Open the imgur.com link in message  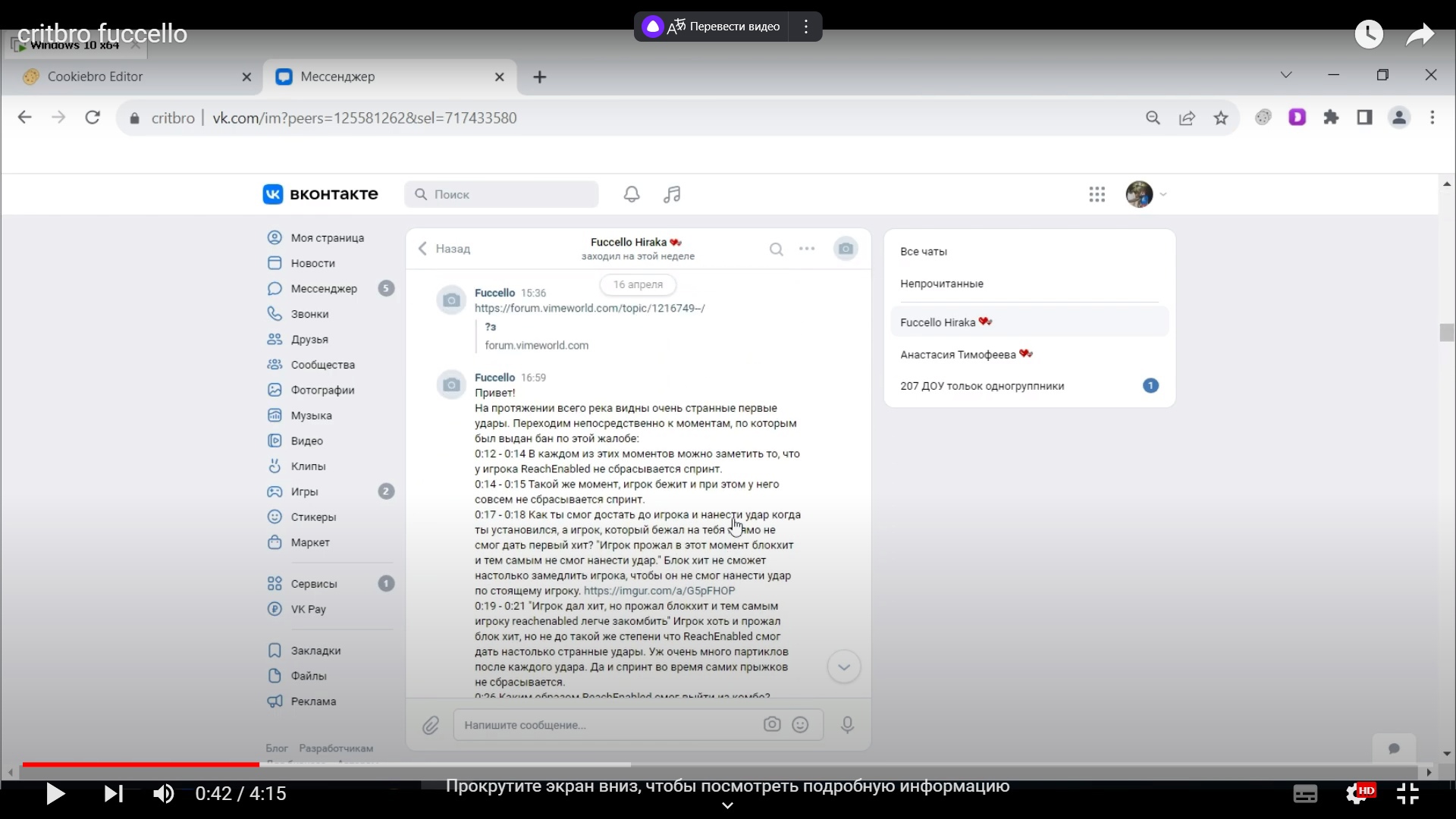coord(659,591)
